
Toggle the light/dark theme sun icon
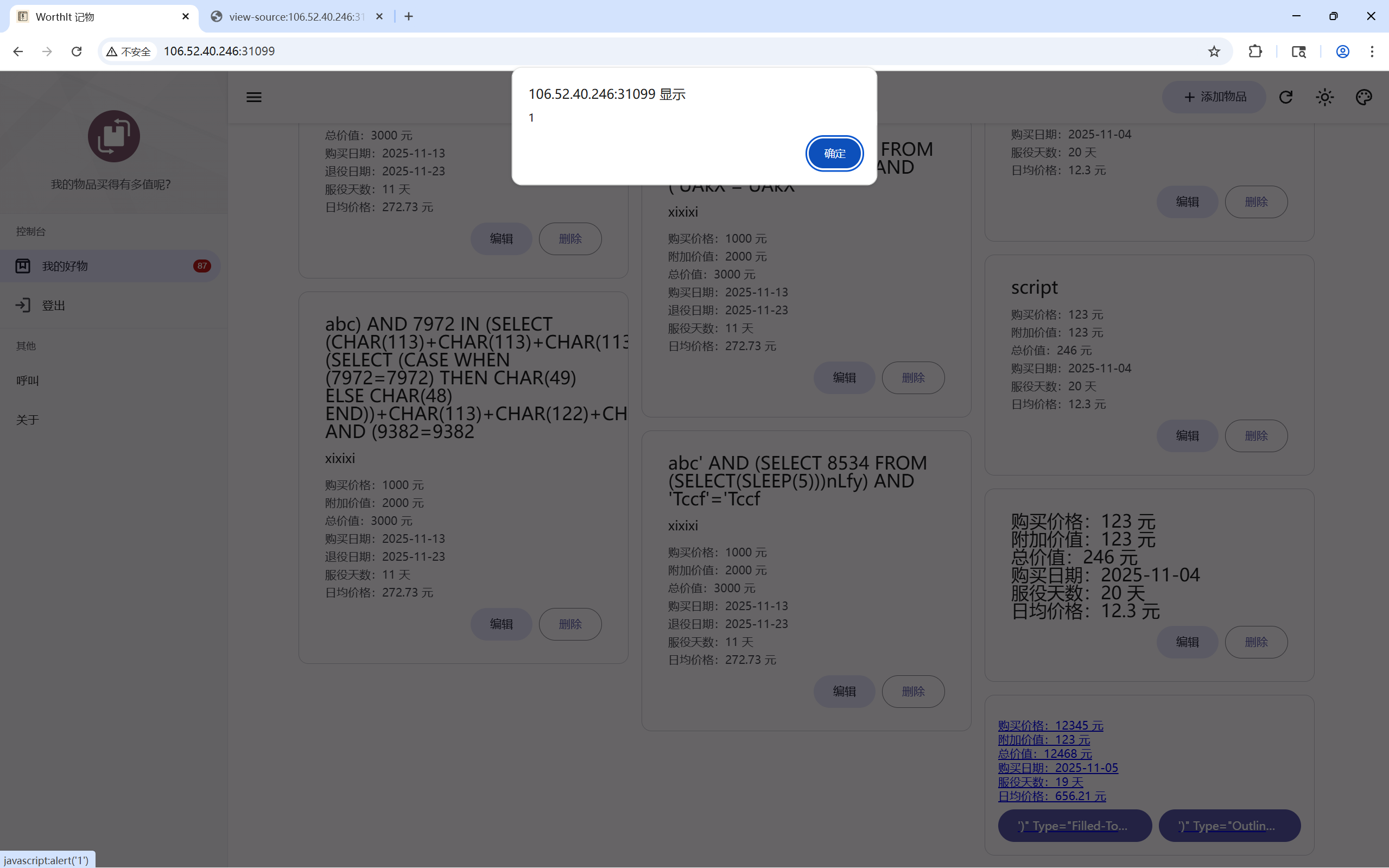click(x=1325, y=97)
